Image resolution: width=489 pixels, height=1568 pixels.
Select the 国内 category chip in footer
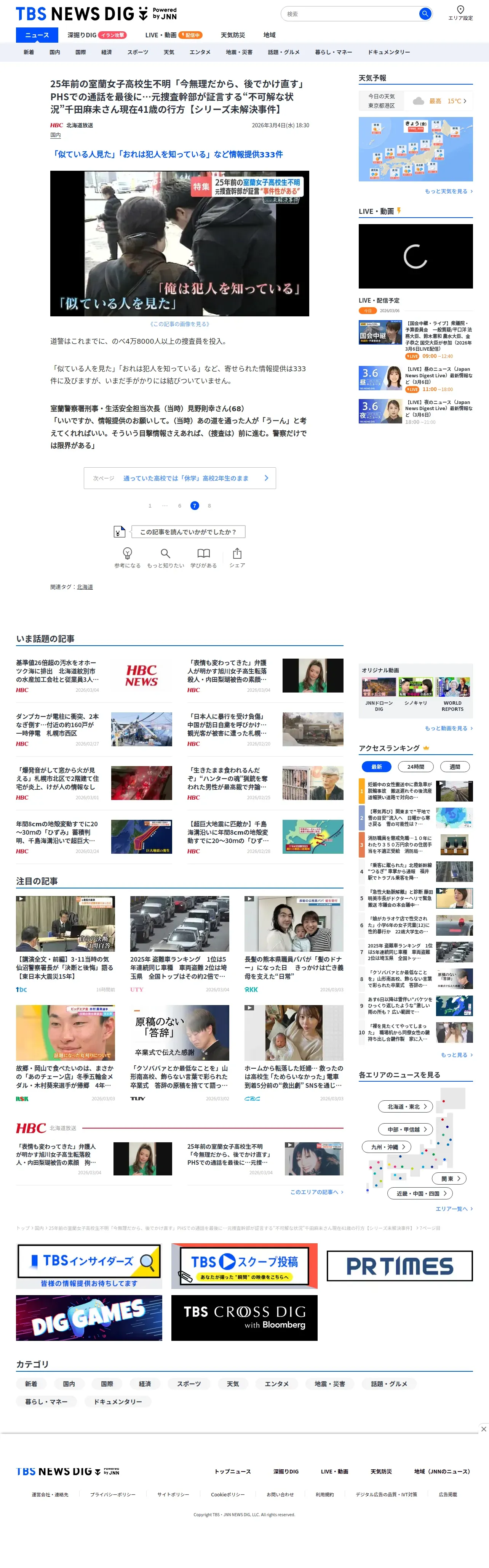click(x=69, y=1384)
